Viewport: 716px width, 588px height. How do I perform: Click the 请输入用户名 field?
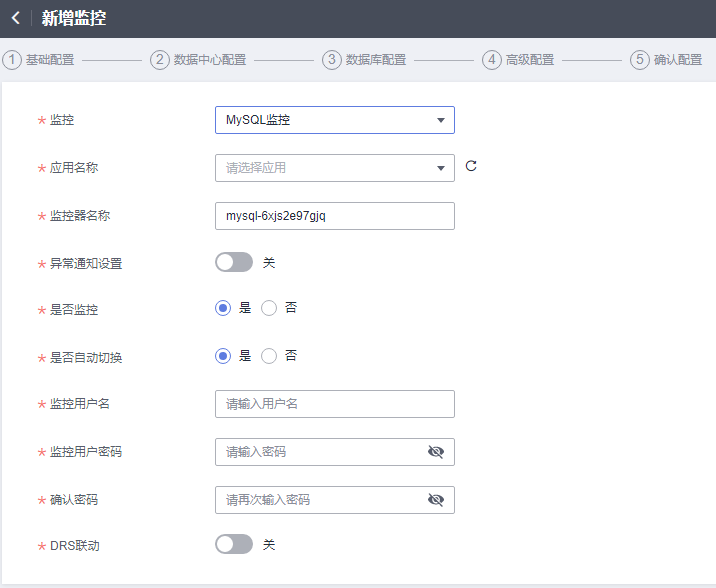pyautogui.click(x=335, y=404)
